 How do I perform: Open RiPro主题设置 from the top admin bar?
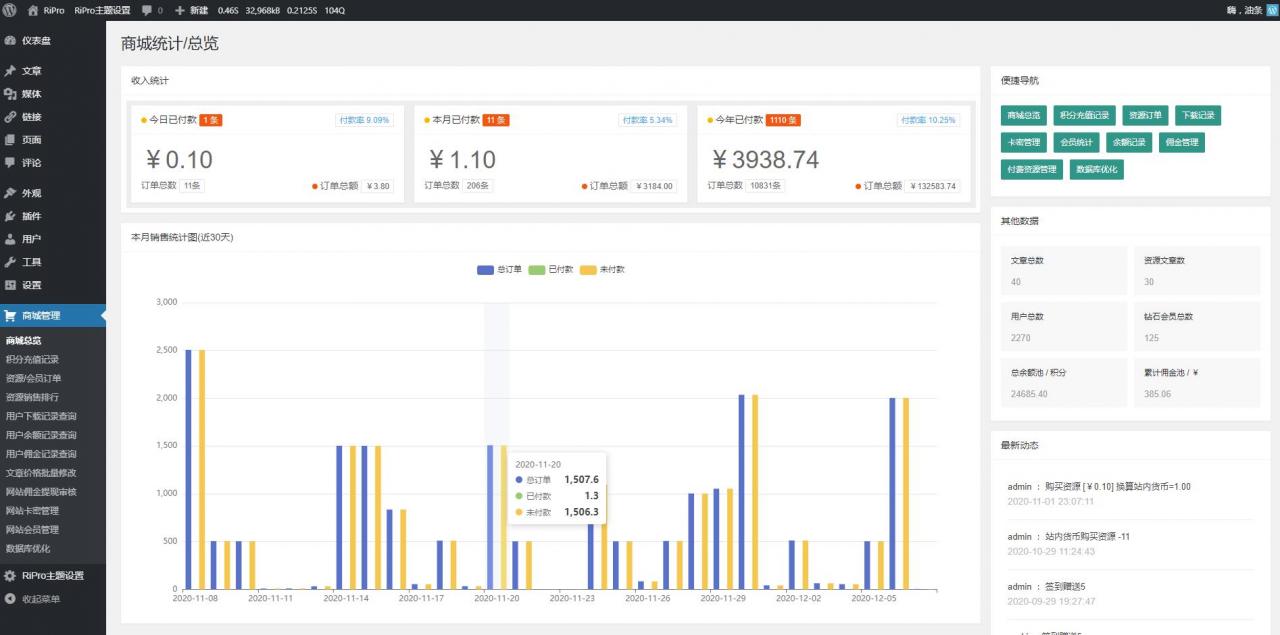coord(100,10)
